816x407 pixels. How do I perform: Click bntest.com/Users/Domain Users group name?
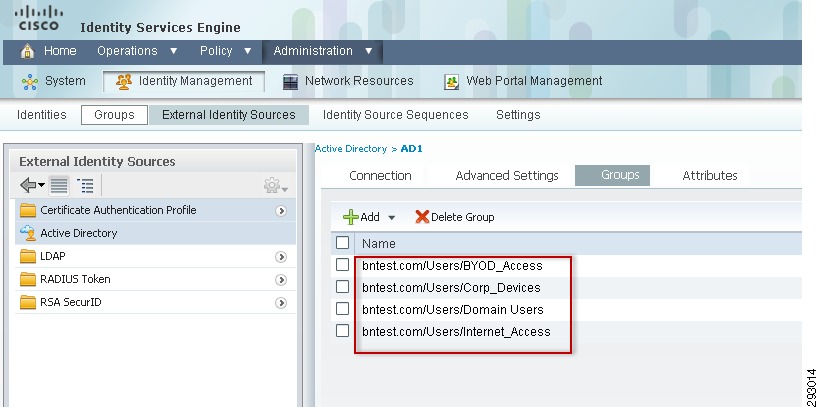click(453, 310)
